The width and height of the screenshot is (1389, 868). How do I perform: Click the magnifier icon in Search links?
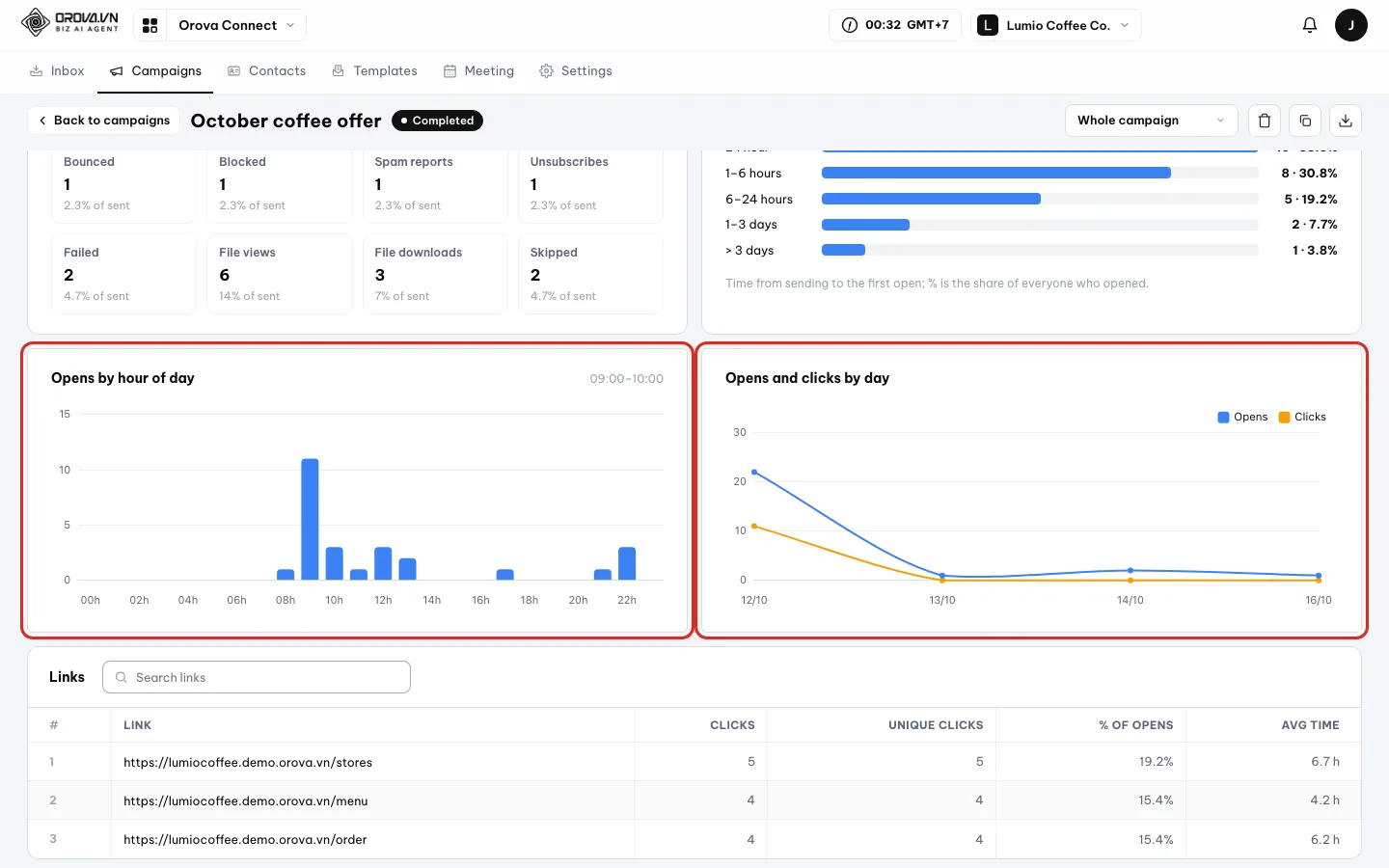(122, 677)
